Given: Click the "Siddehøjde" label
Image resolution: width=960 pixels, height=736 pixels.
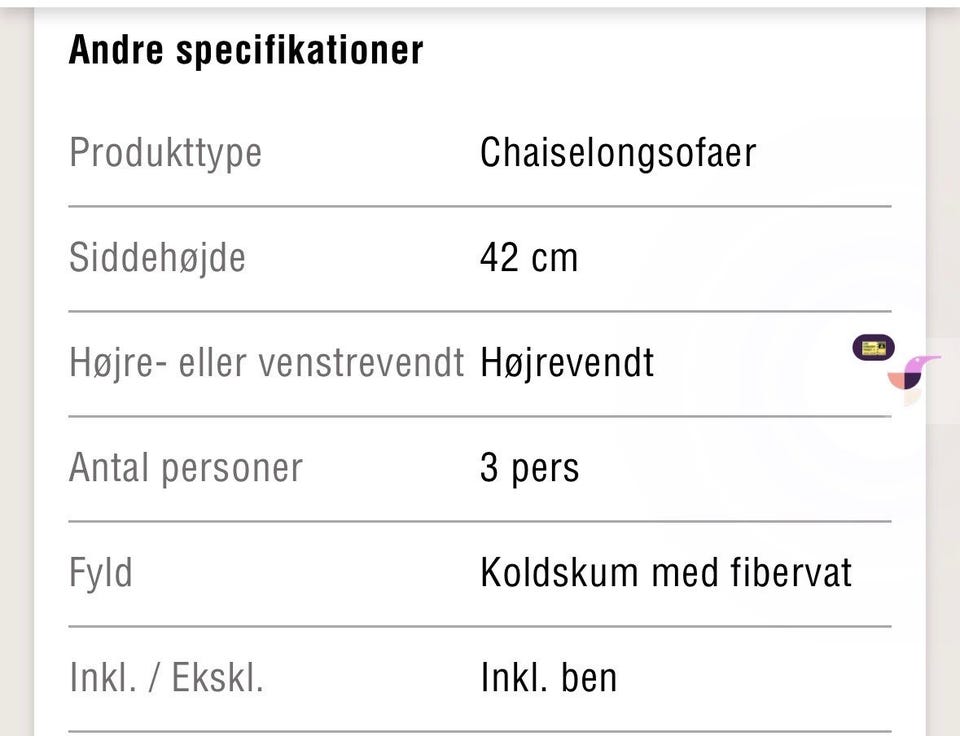Looking at the screenshot, I should coord(157,258).
